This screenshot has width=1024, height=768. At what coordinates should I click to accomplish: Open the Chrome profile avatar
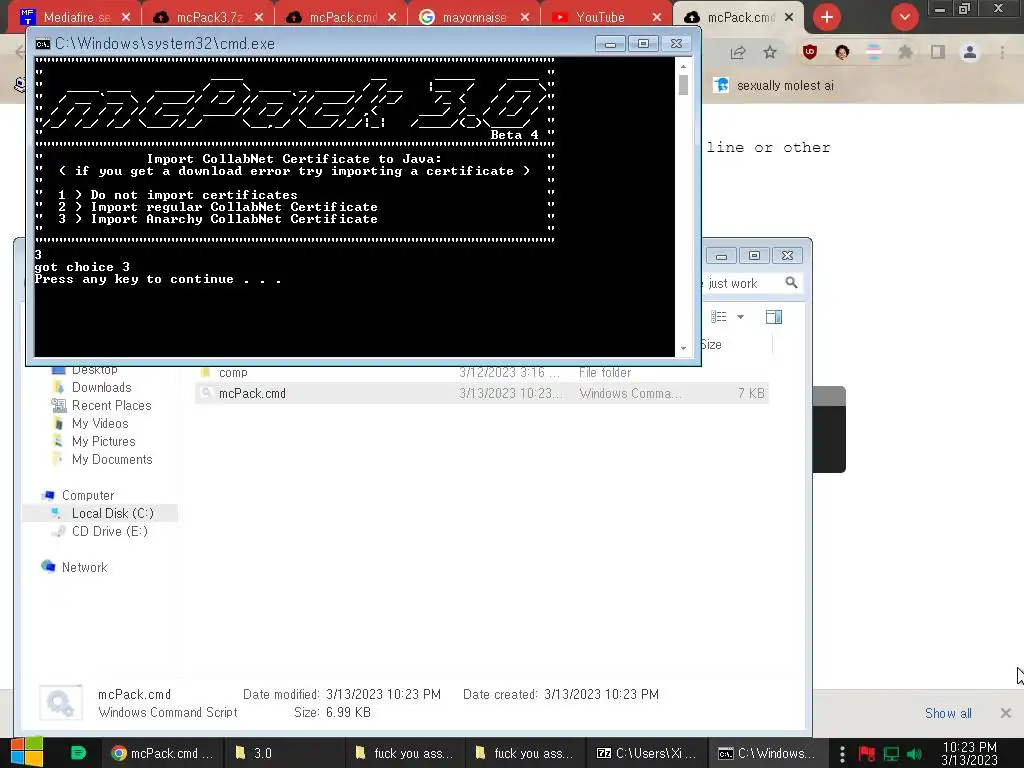tap(970, 52)
